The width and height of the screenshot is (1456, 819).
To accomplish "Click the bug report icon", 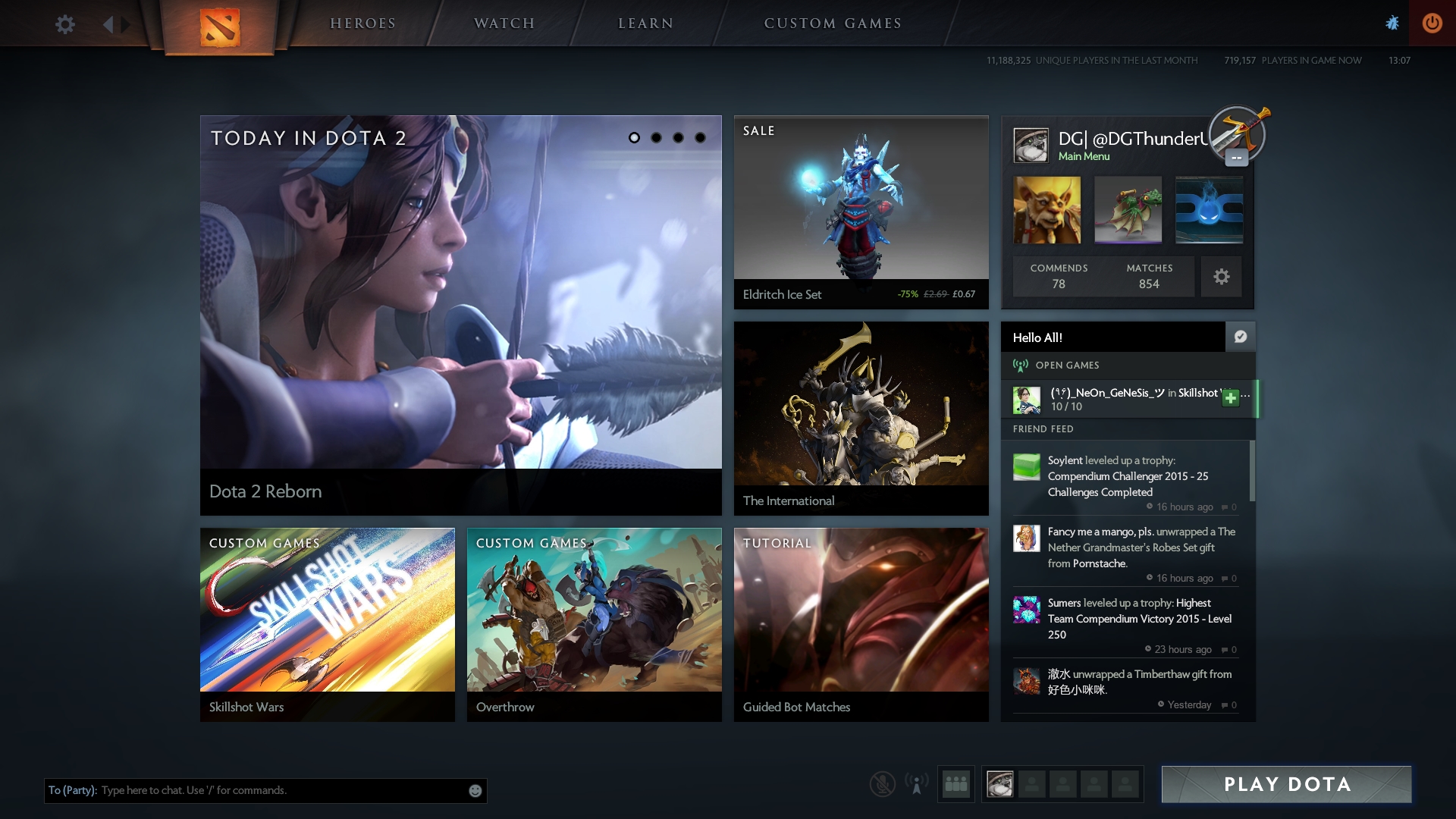I will [1392, 23].
